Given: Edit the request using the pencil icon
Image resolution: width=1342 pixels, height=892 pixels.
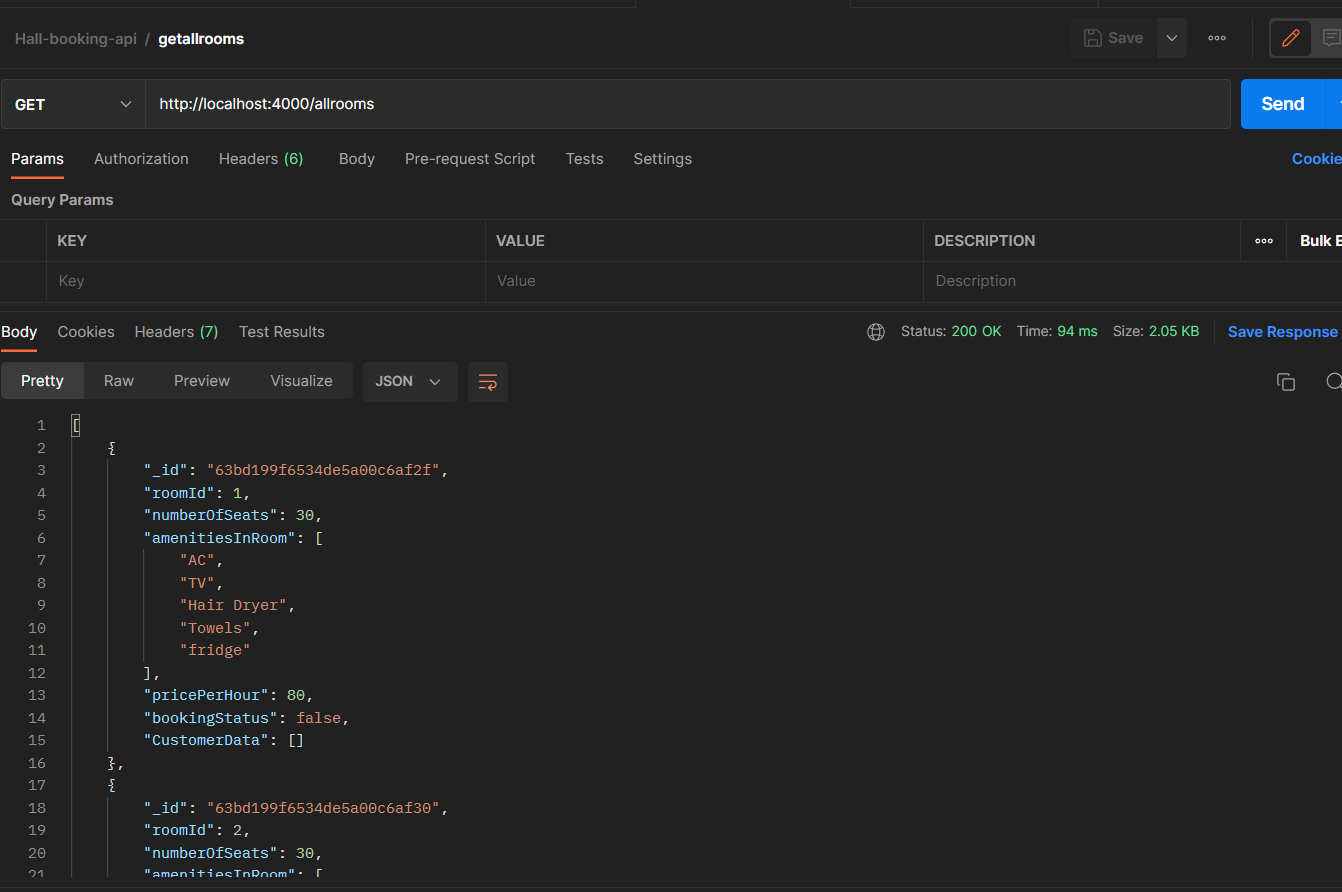Looking at the screenshot, I should [1290, 38].
